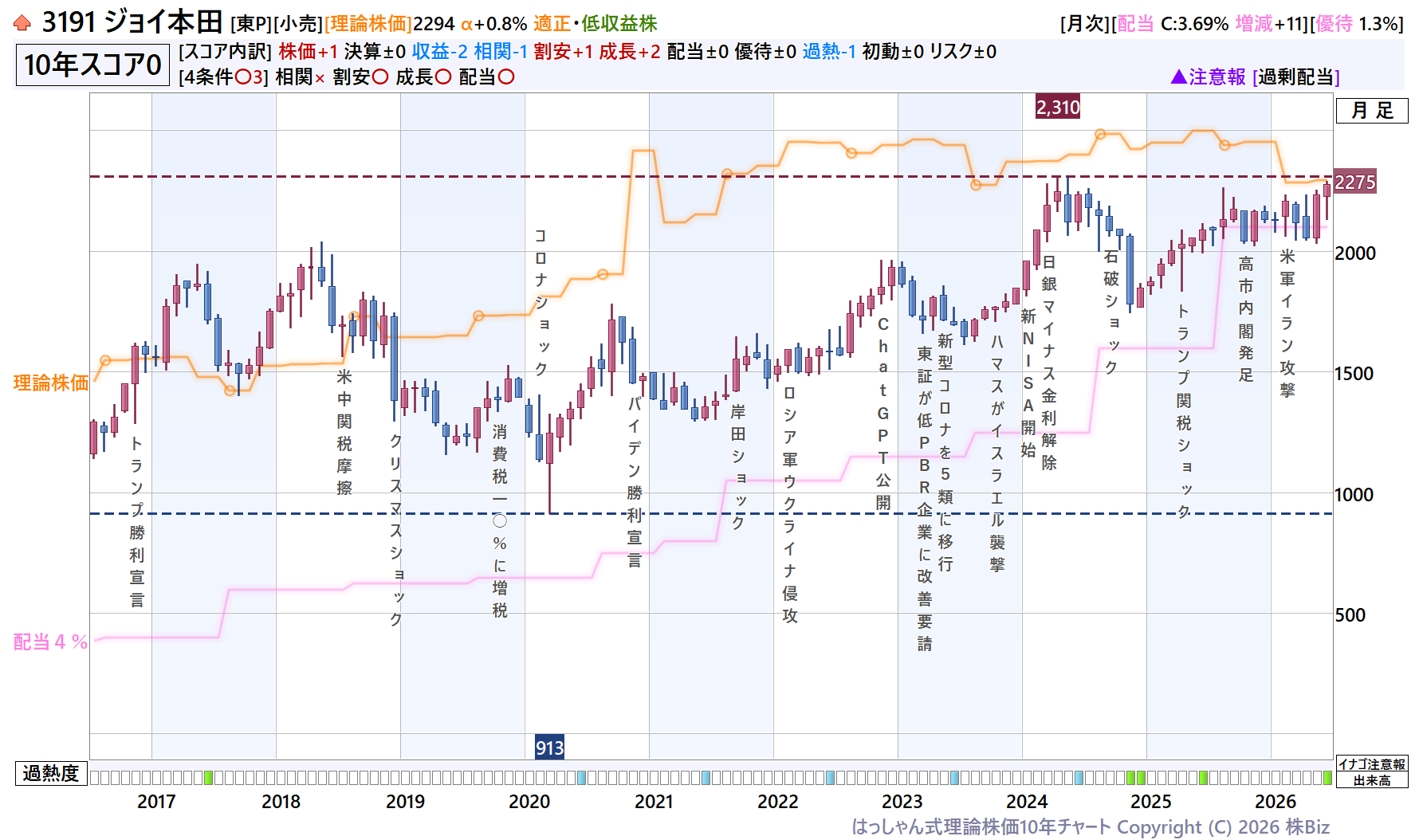Click the 相関× condition result
The width and height of the screenshot is (1419, 840).
(301, 77)
